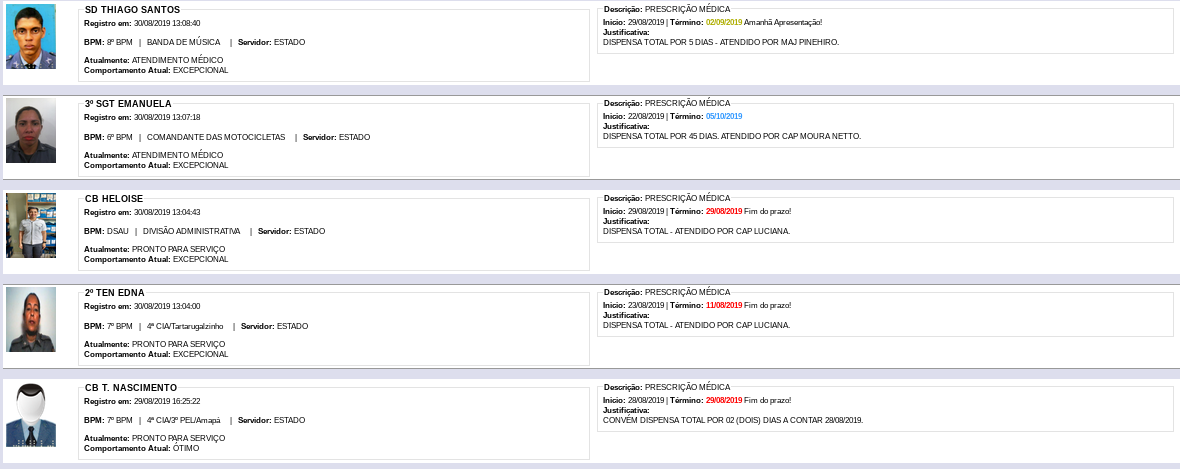This screenshot has height=469, width=1180.
Task: Click start date 22/08/2019
Action: pos(646,117)
